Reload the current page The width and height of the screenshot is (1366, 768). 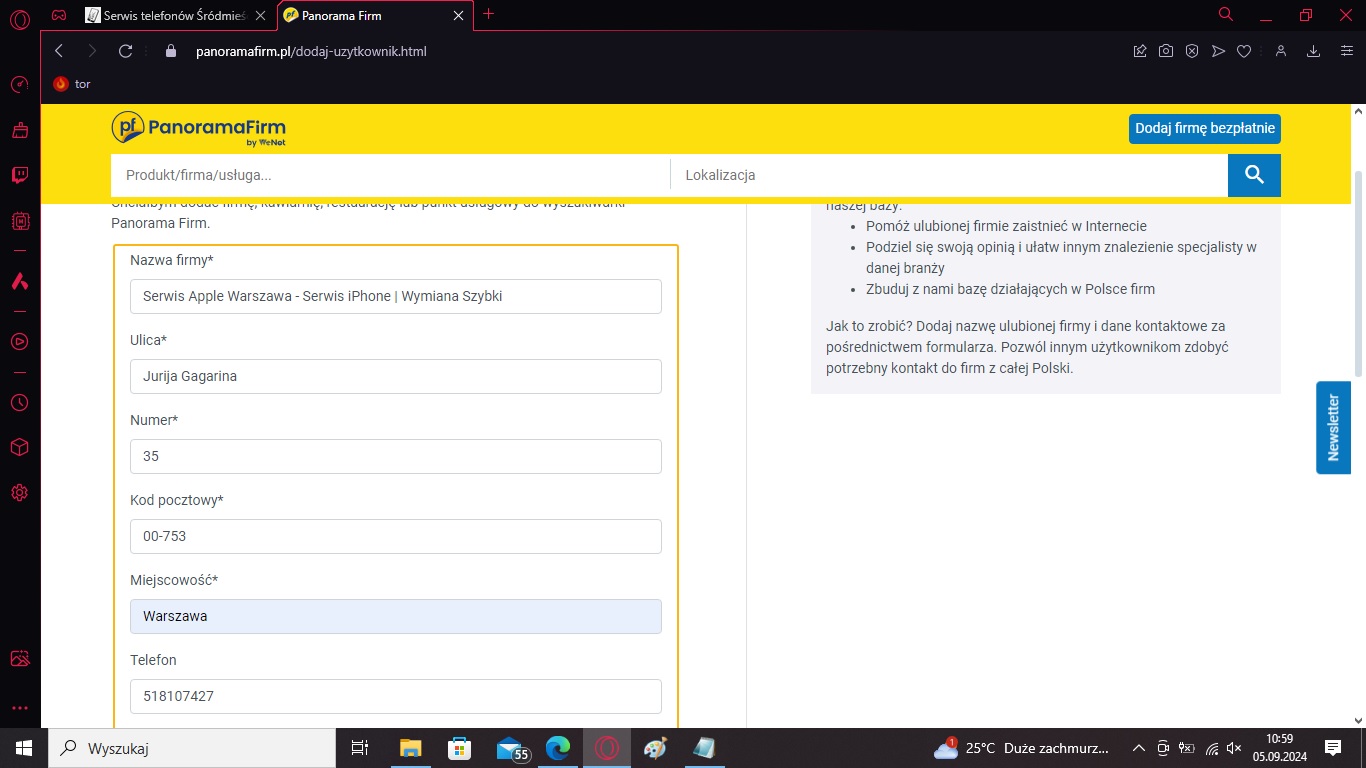(125, 51)
